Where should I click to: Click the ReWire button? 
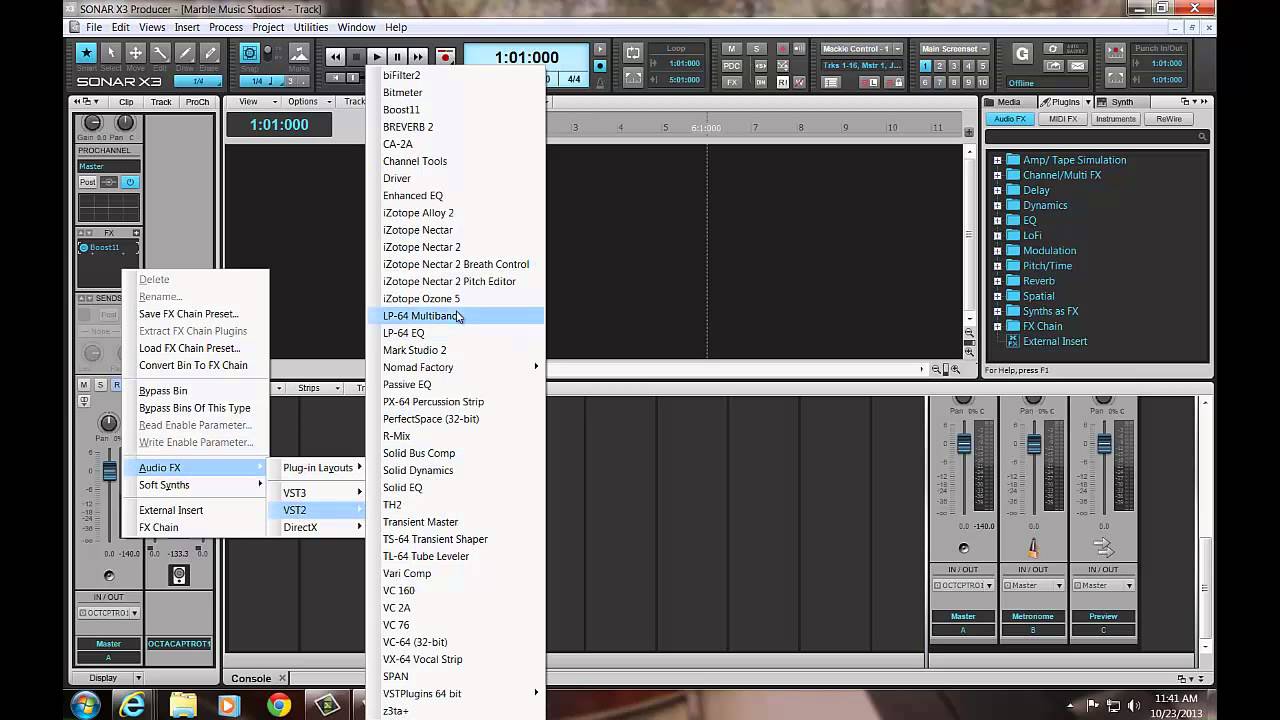(1169, 119)
